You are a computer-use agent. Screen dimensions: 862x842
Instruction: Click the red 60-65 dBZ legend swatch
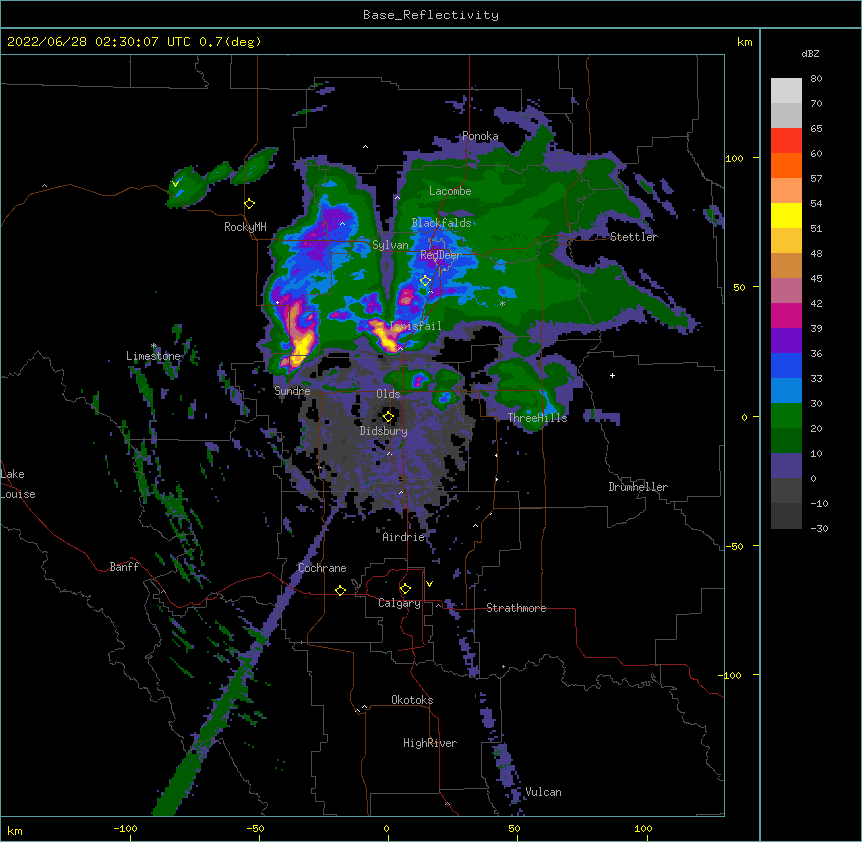[x=786, y=141]
